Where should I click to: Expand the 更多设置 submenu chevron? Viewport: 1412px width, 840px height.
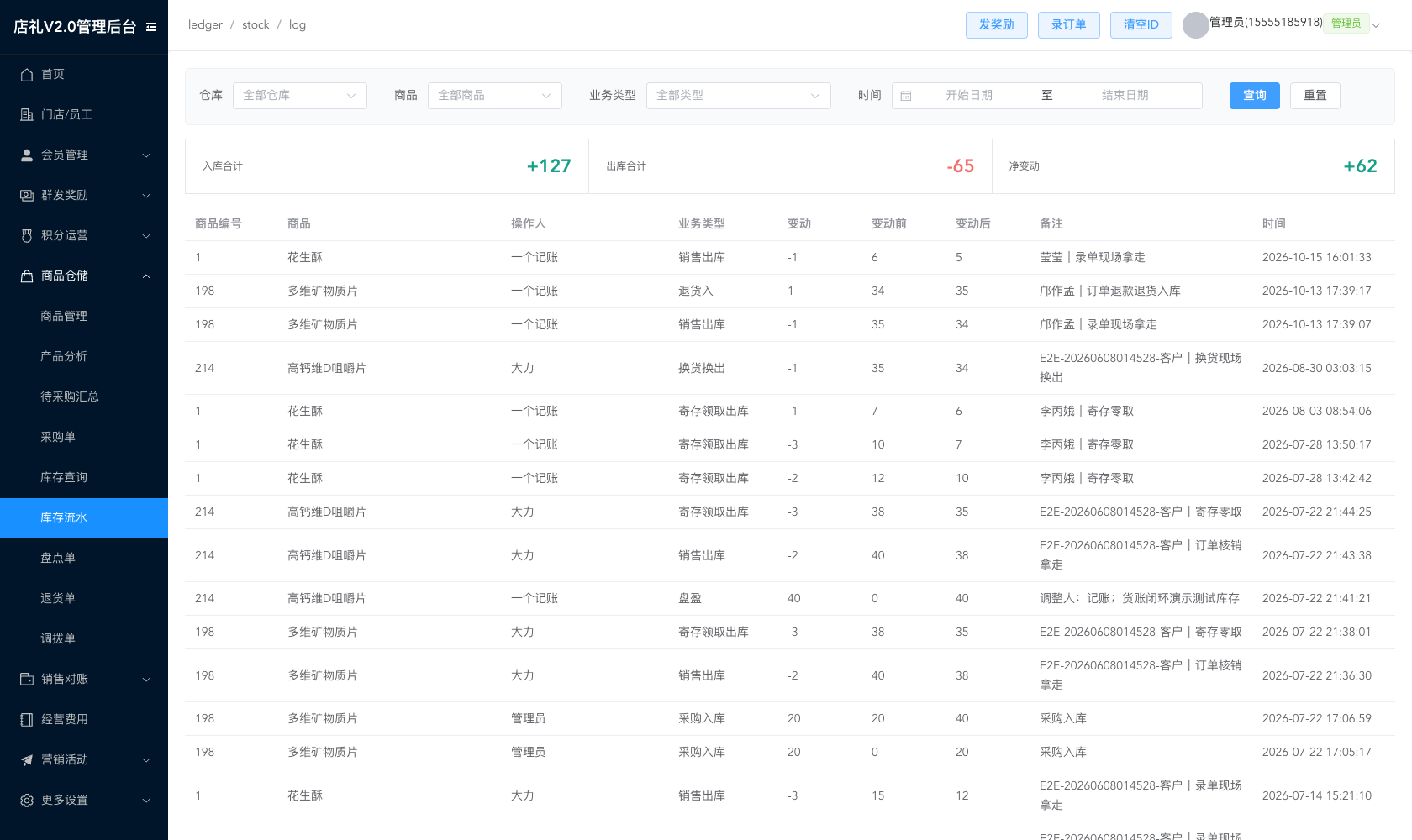coord(146,801)
